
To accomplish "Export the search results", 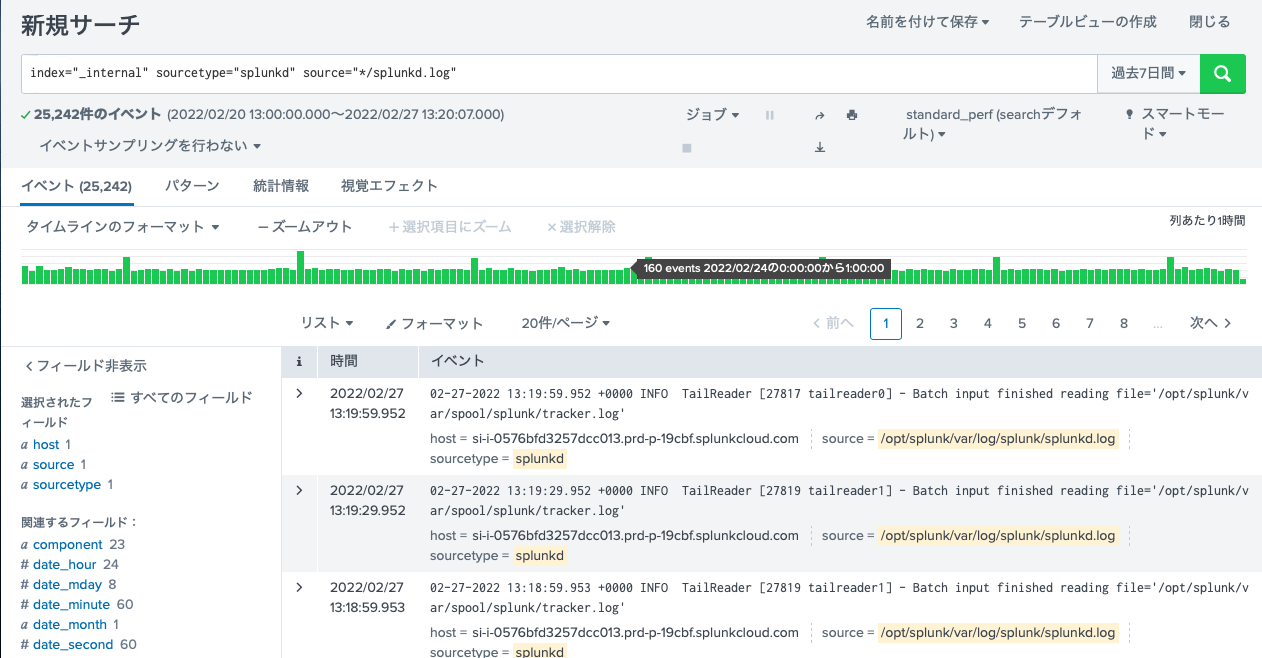I will (819, 147).
